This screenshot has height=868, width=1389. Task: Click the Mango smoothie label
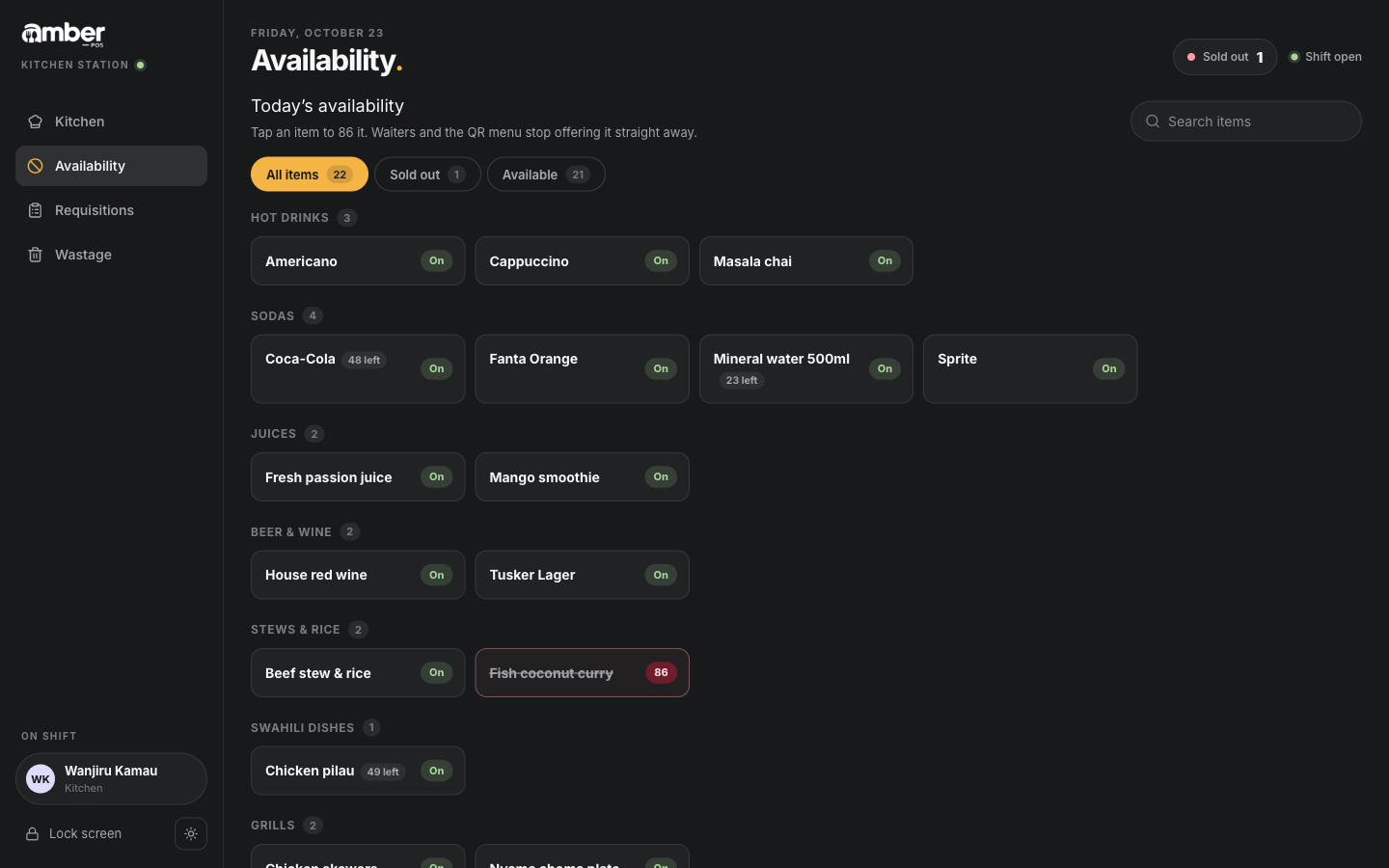click(x=544, y=477)
